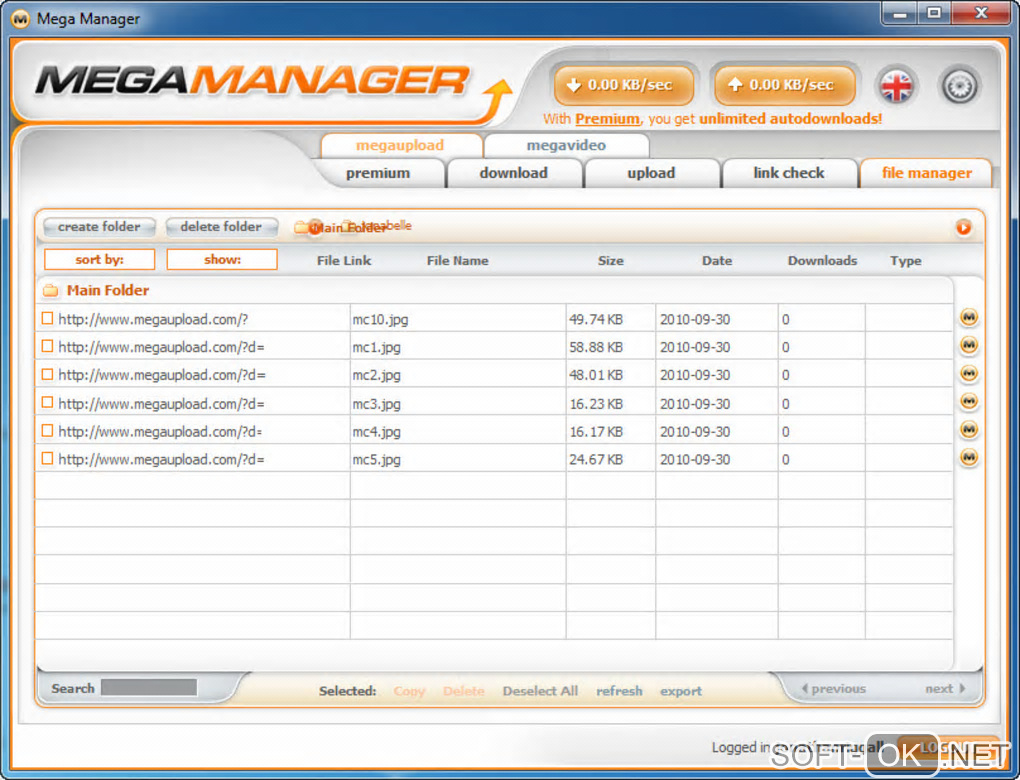
Task: Click the Date column header
Action: click(x=717, y=261)
